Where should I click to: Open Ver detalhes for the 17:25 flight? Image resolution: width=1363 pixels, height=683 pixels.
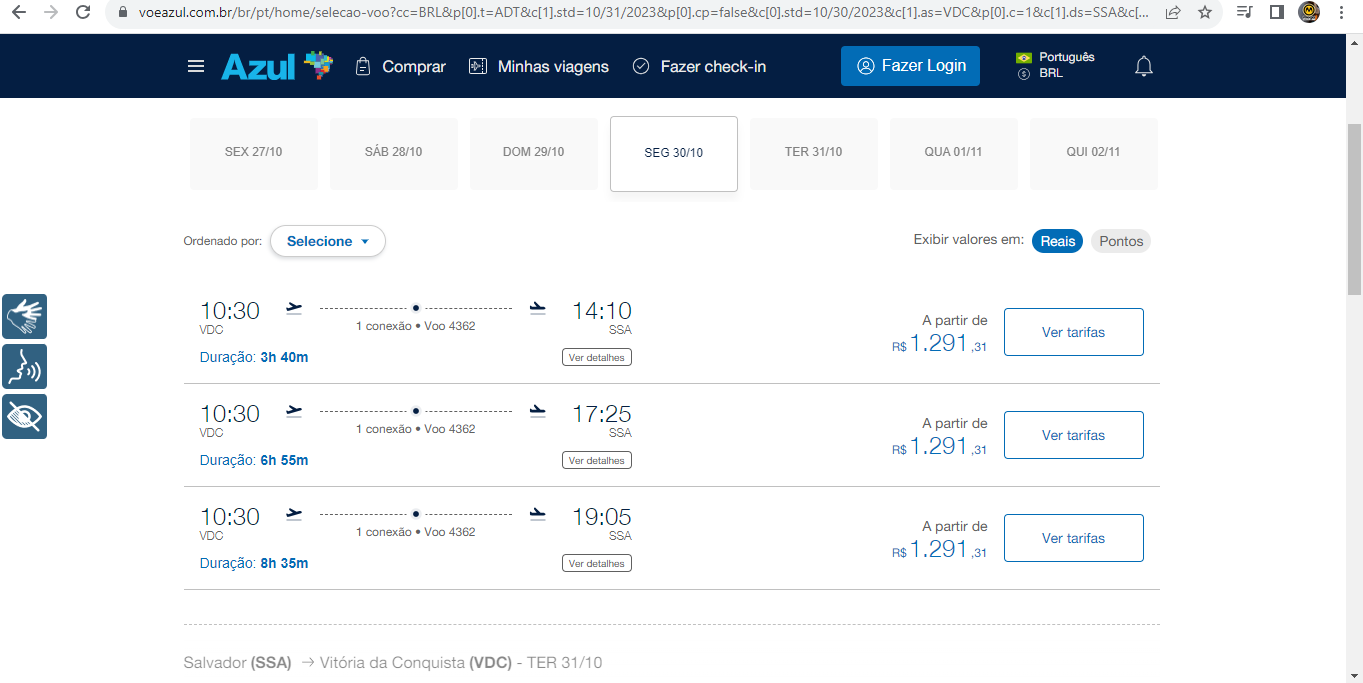597,461
